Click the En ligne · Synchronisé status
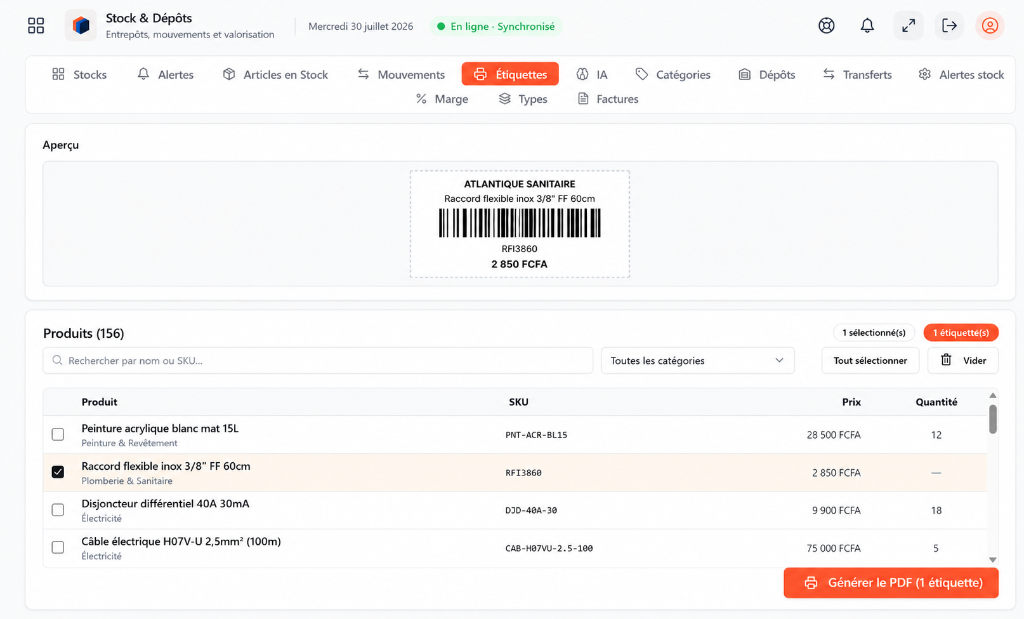 coord(496,26)
